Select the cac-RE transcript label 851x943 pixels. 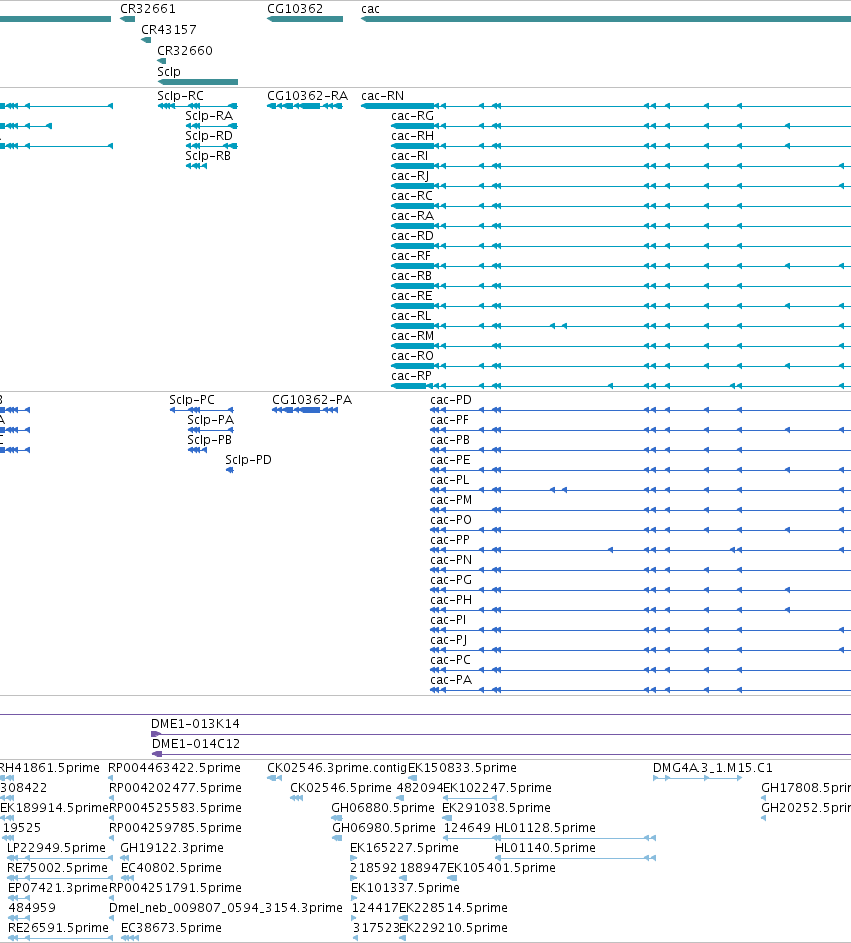click(412, 296)
